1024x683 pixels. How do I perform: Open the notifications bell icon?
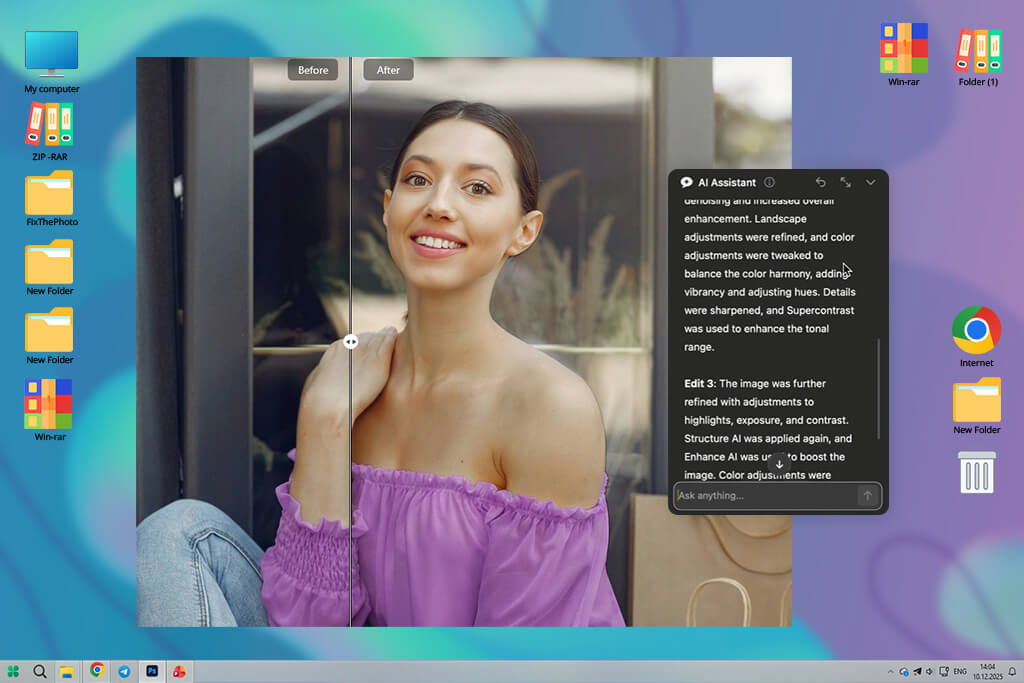click(1012, 671)
